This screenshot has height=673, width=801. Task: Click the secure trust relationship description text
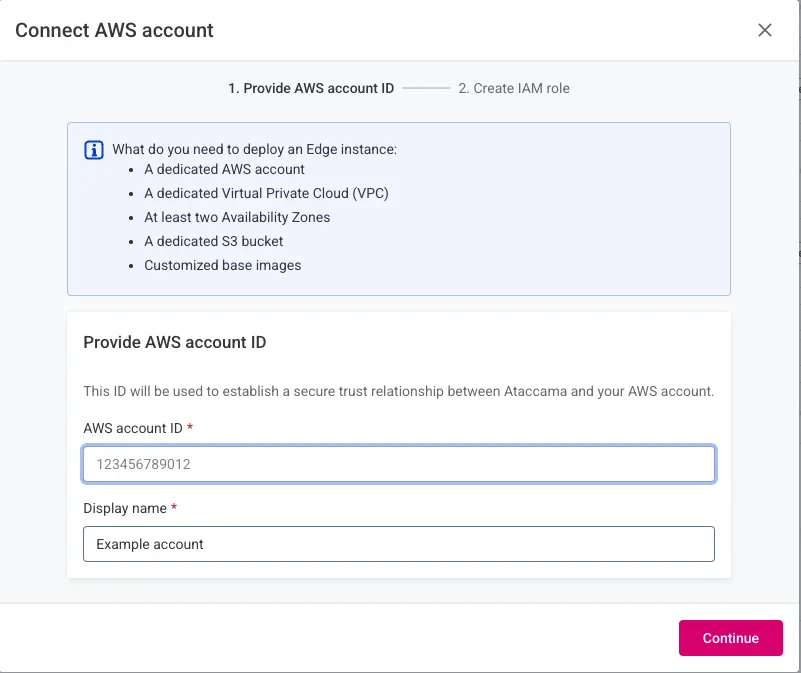coord(398,391)
